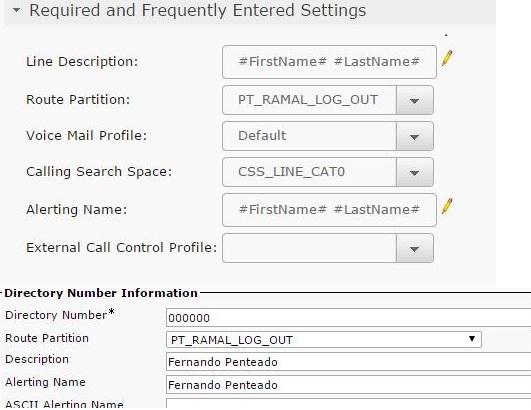531x410 pixels.
Task: Select the Default voice mail profile box
Action: (x=309, y=136)
